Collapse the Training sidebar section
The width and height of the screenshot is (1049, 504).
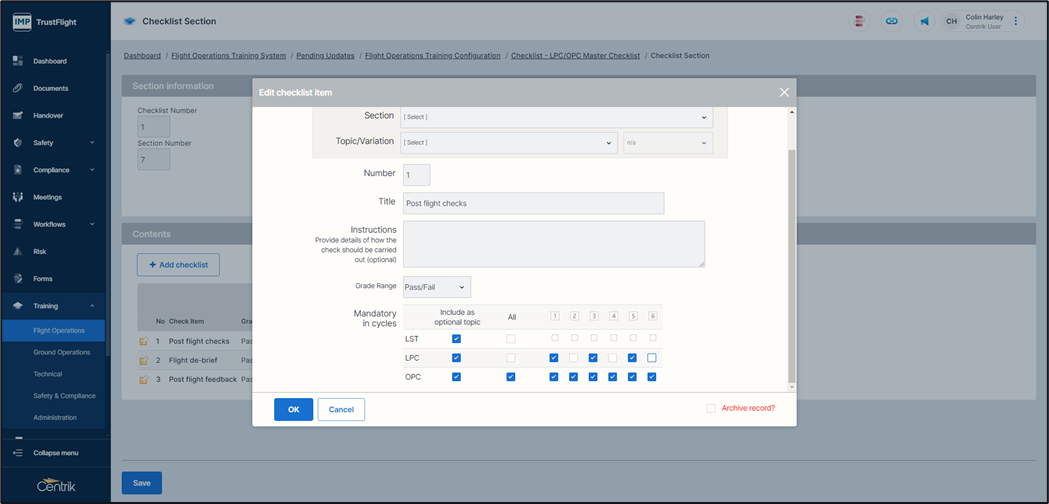tap(91, 306)
